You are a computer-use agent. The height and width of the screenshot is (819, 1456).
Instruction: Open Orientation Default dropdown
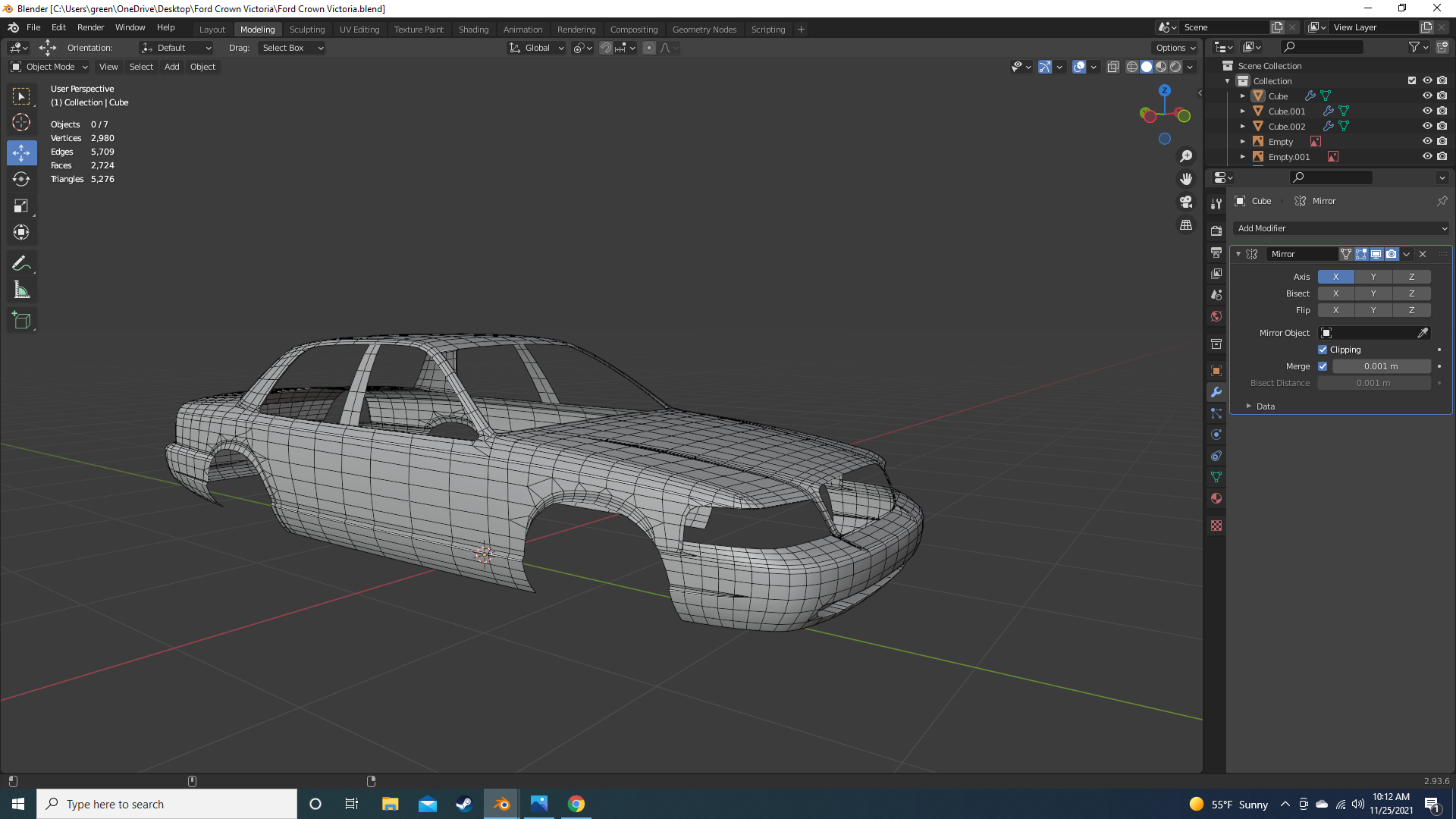(x=177, y=48)
